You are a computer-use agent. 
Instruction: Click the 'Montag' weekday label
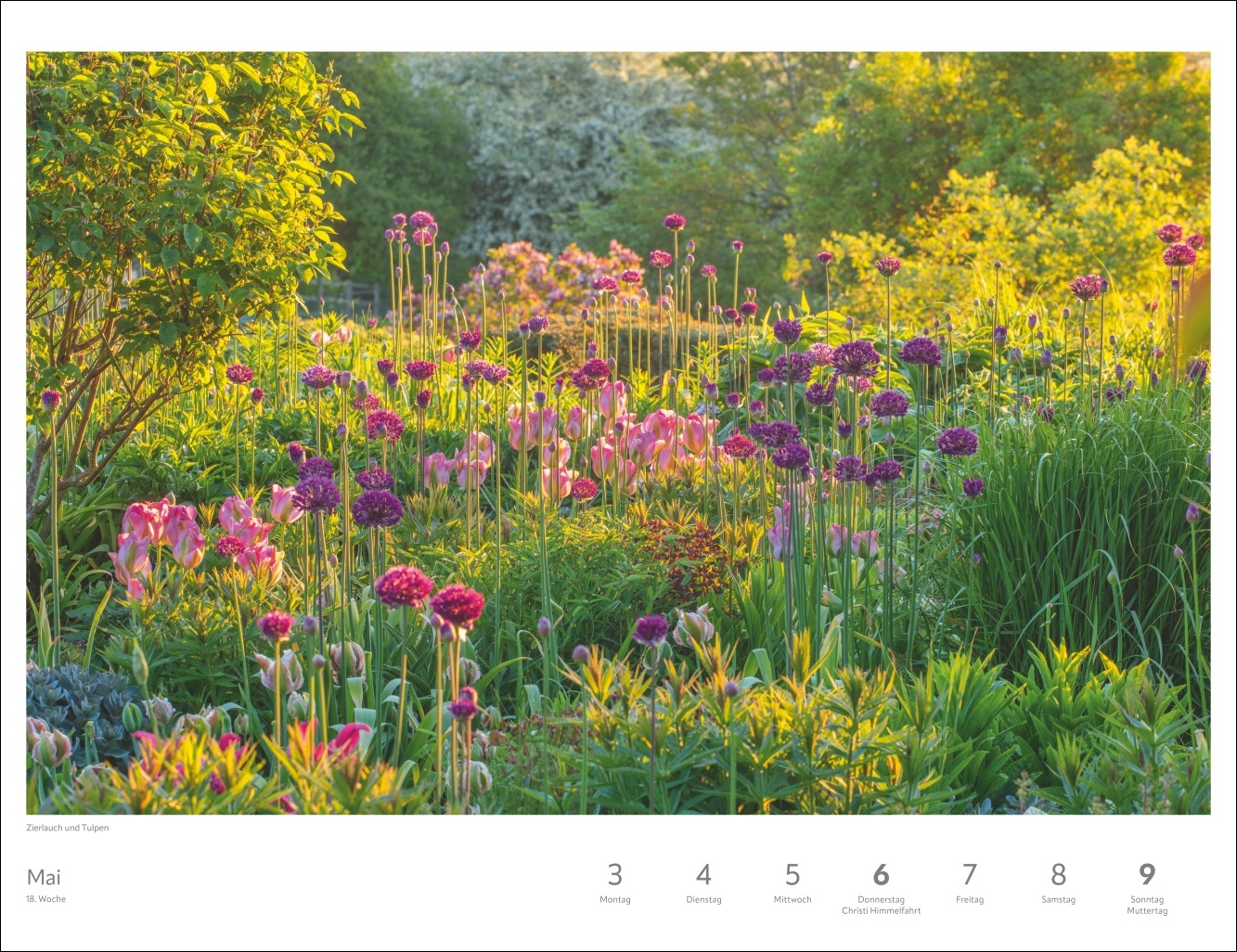coord(614,899)
